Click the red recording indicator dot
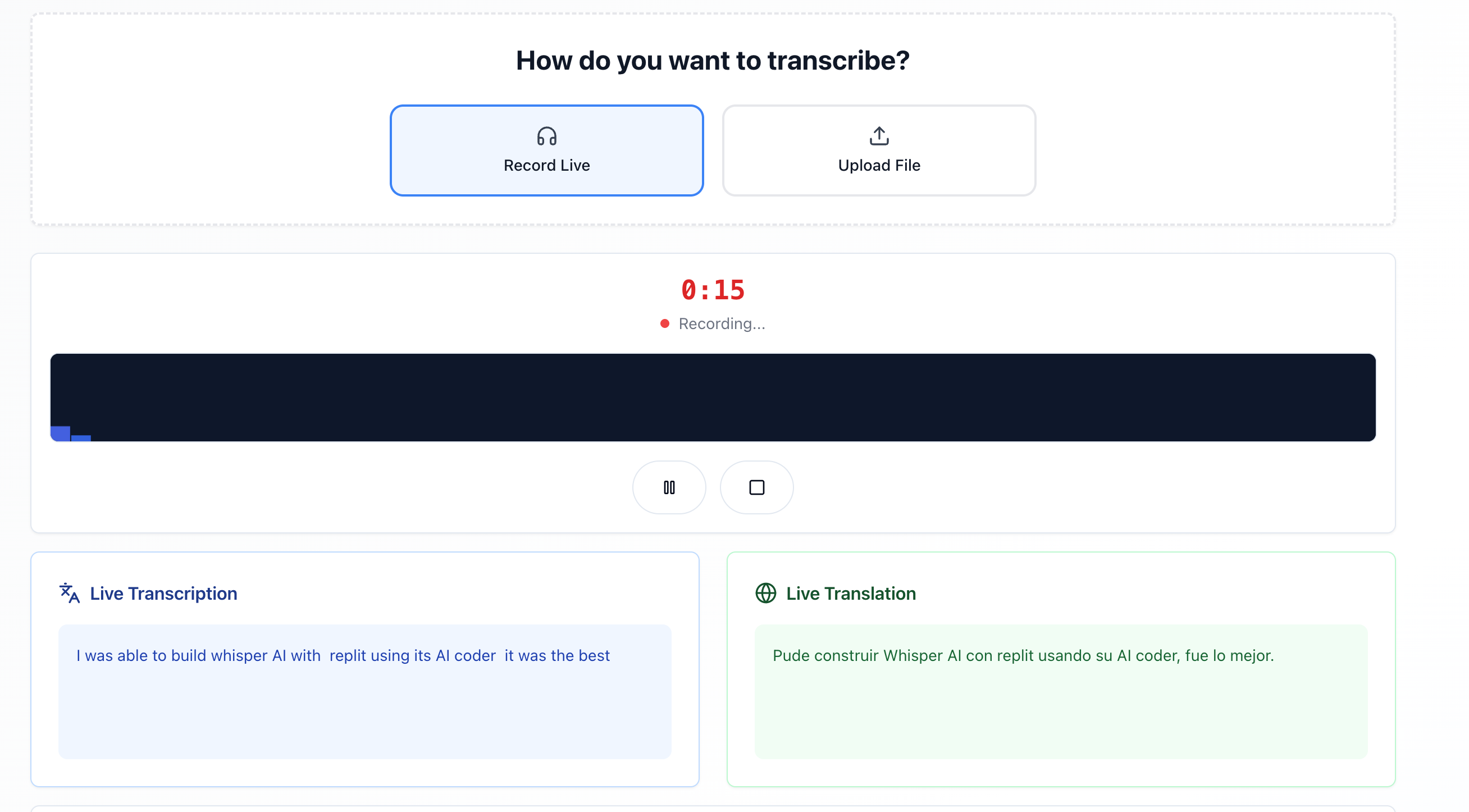 664,324
